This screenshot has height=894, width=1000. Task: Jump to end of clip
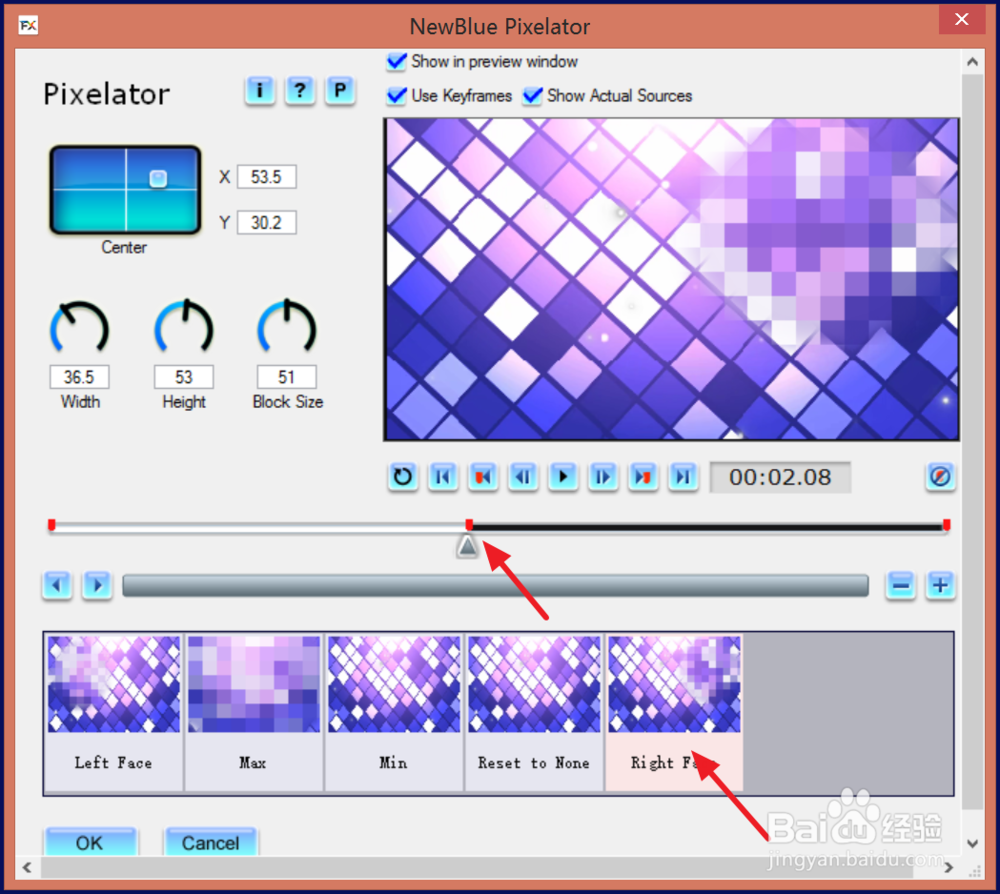pos(683,477)
